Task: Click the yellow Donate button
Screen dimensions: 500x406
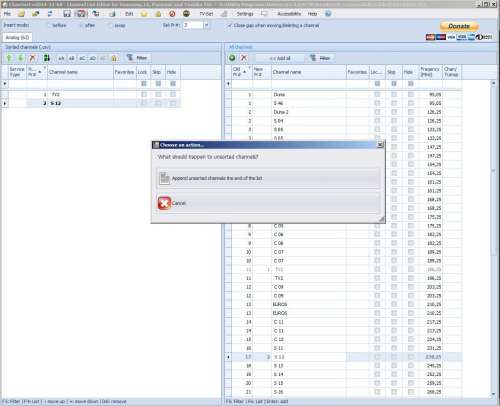Action: coord(459,26)
